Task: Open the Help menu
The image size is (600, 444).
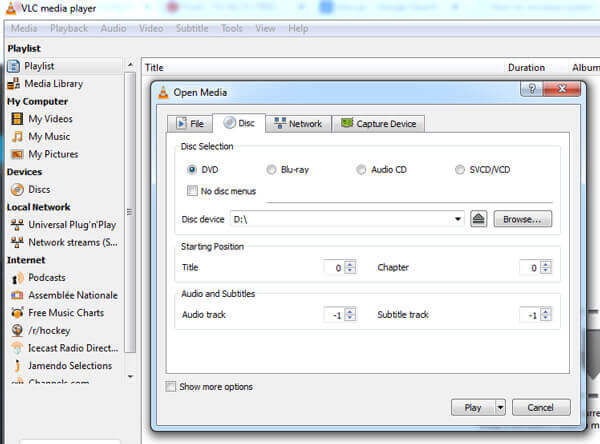Action: (298, 28)
